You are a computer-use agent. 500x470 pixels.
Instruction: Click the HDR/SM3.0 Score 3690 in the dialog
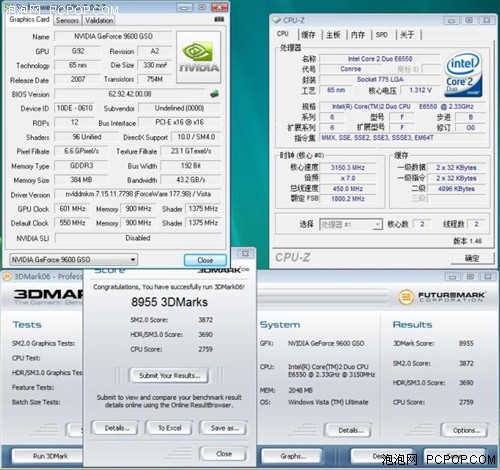click(205, 334)
